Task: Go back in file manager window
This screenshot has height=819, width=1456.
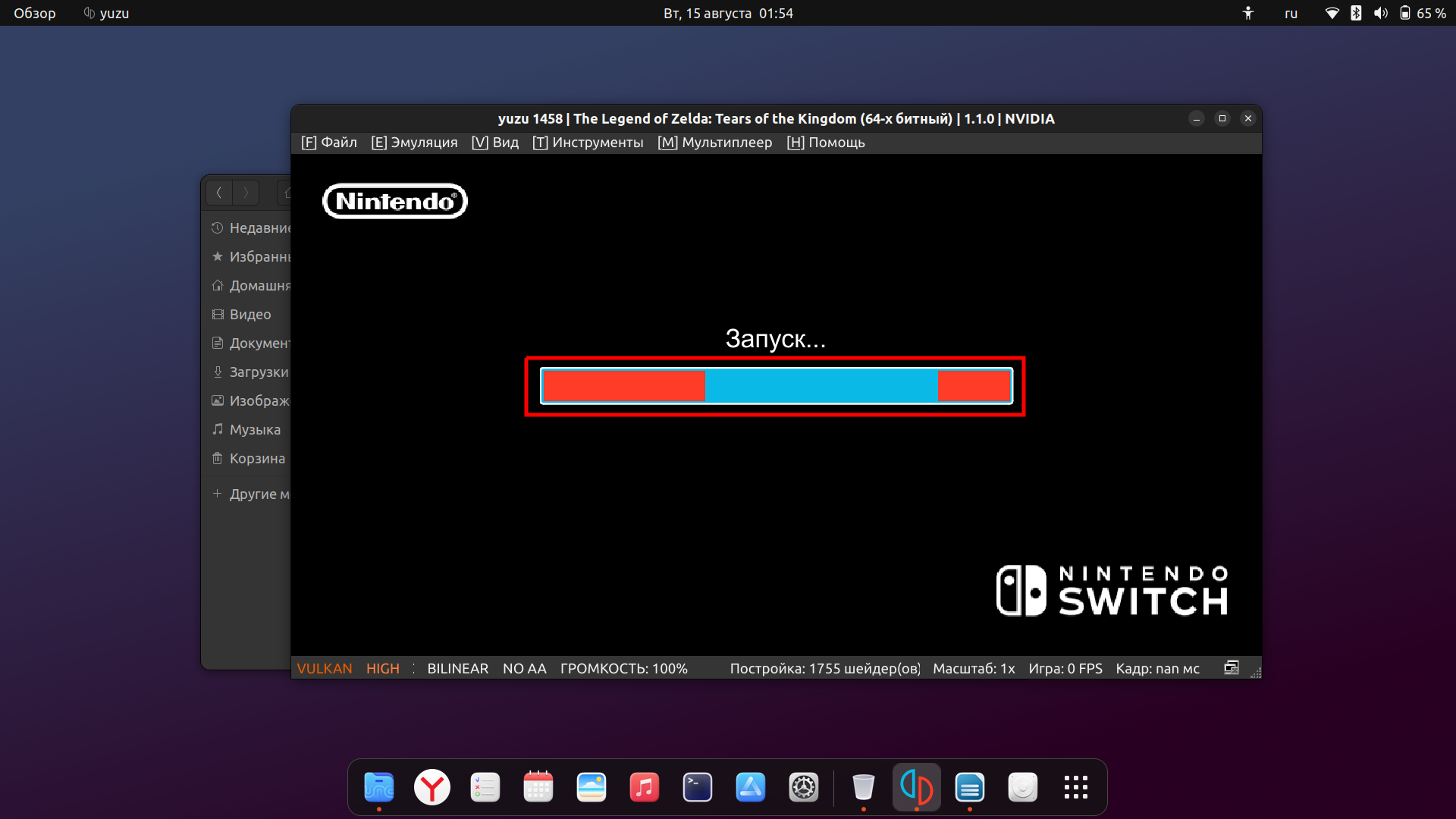Action: pos(219,193)
